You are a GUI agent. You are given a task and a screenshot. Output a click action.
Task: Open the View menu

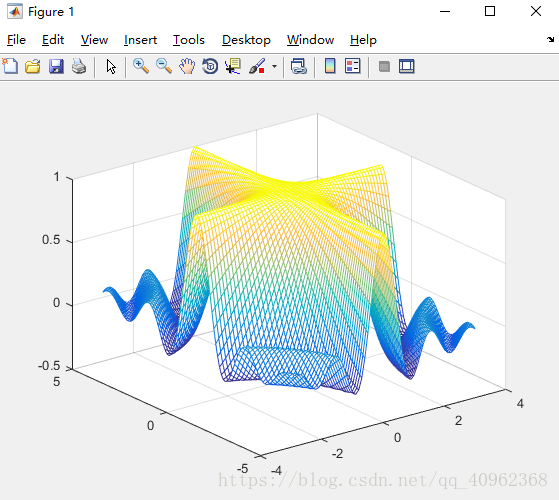coord(94,40)
